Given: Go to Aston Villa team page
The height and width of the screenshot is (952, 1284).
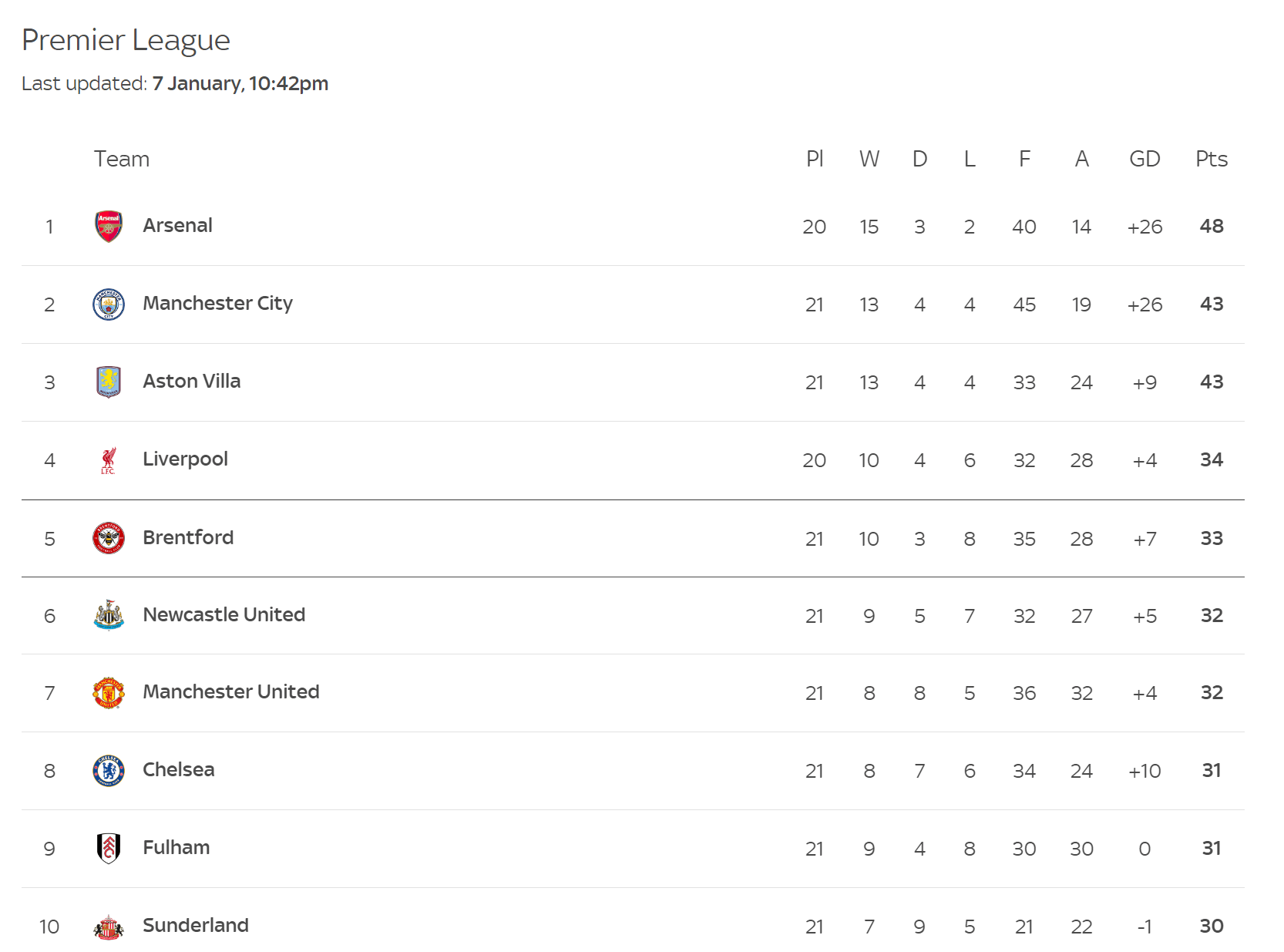Looking at the screenshot, I should click(x=191, y=382).
